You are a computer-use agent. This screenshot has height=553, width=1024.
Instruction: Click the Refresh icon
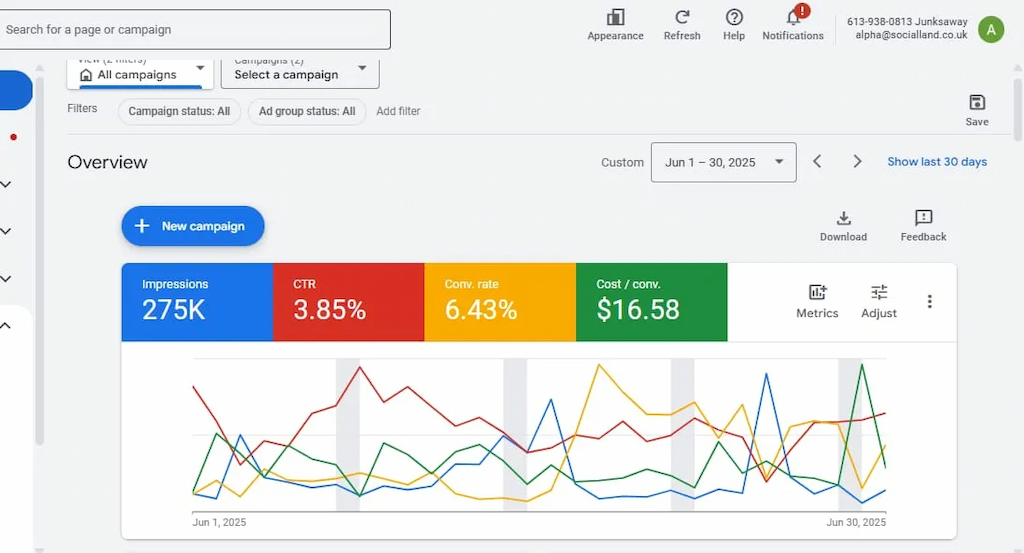point(682,17)
